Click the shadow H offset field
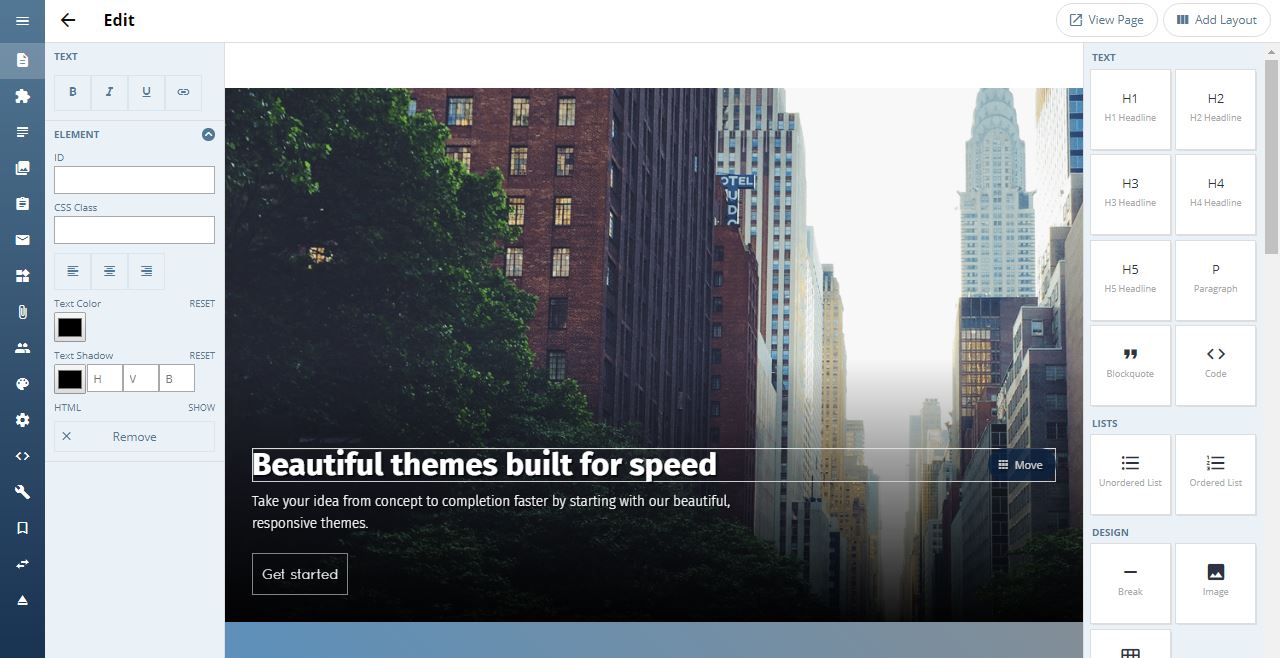This screenshot has width=1280, height=658. pyautogui.click(x=105, y=379)
